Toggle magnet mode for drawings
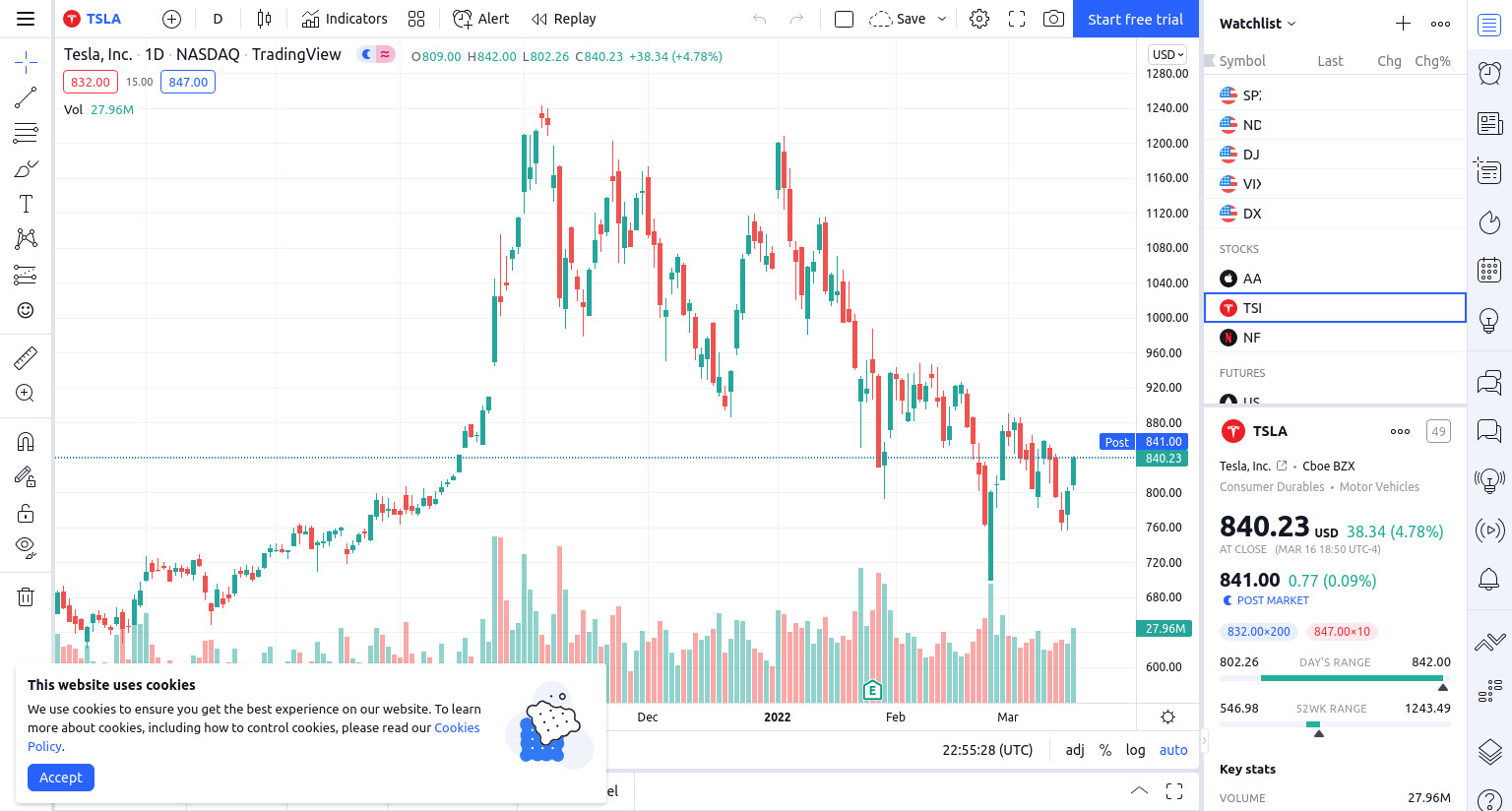1512x811 pixels. [x=26, y=442]
